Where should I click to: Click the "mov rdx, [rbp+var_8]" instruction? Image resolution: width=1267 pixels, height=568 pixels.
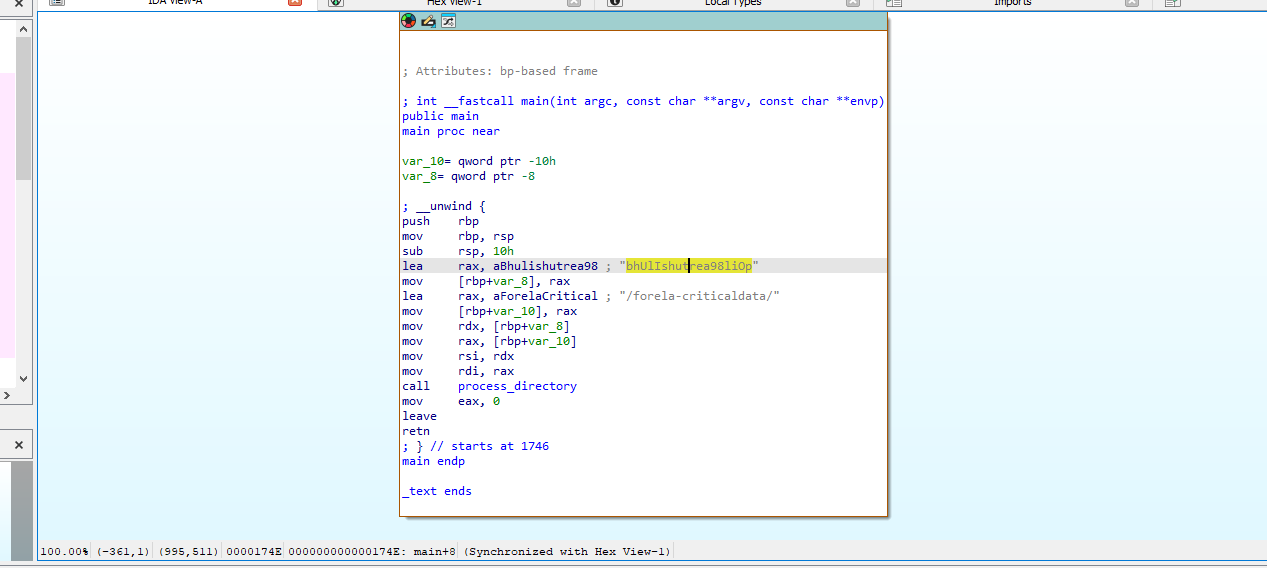(486, 326)
